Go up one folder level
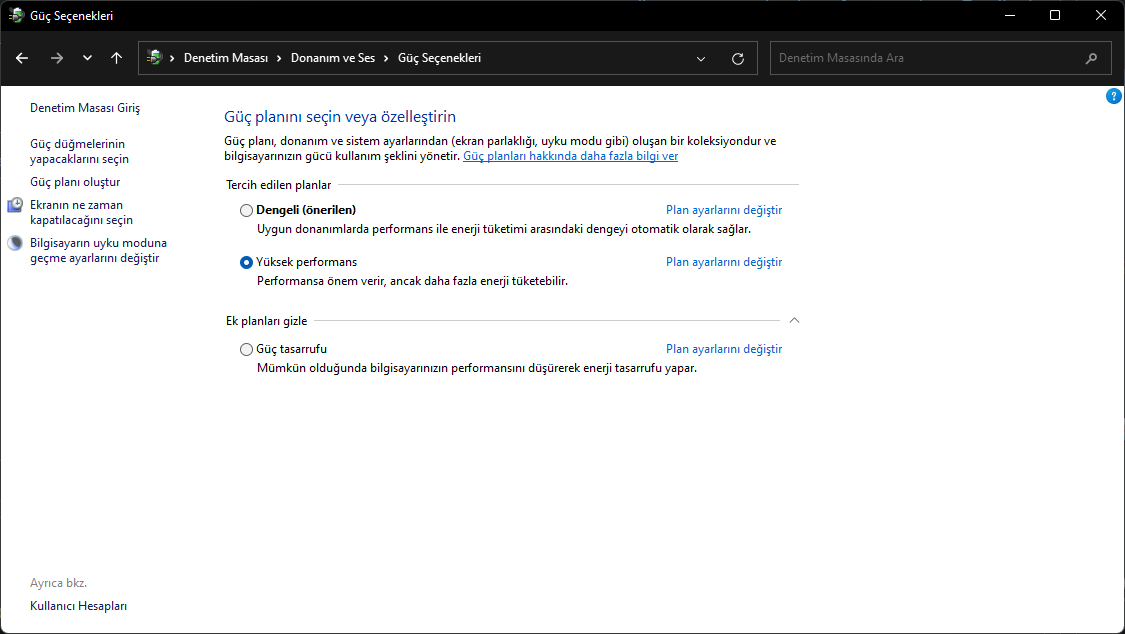 117,58
